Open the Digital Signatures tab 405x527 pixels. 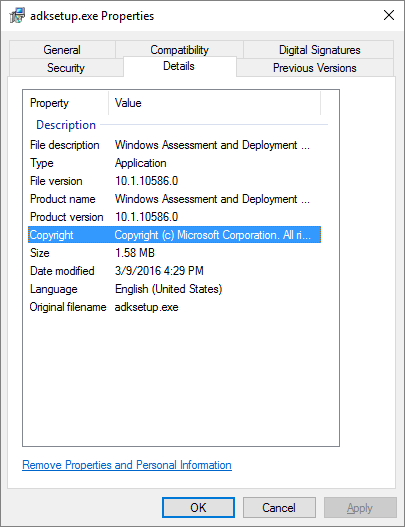point(319,50)
